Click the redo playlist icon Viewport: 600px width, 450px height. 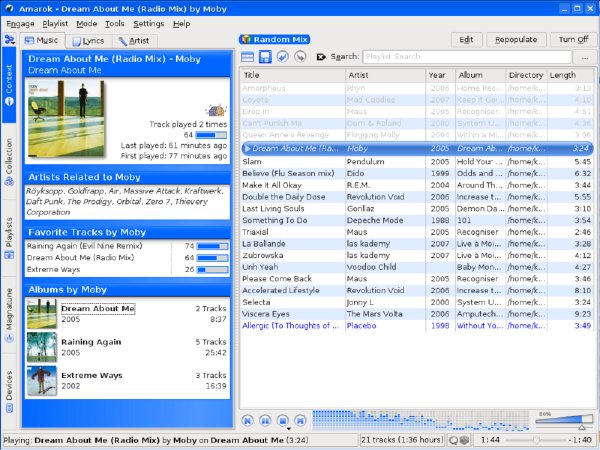click(x=300, y=57)
